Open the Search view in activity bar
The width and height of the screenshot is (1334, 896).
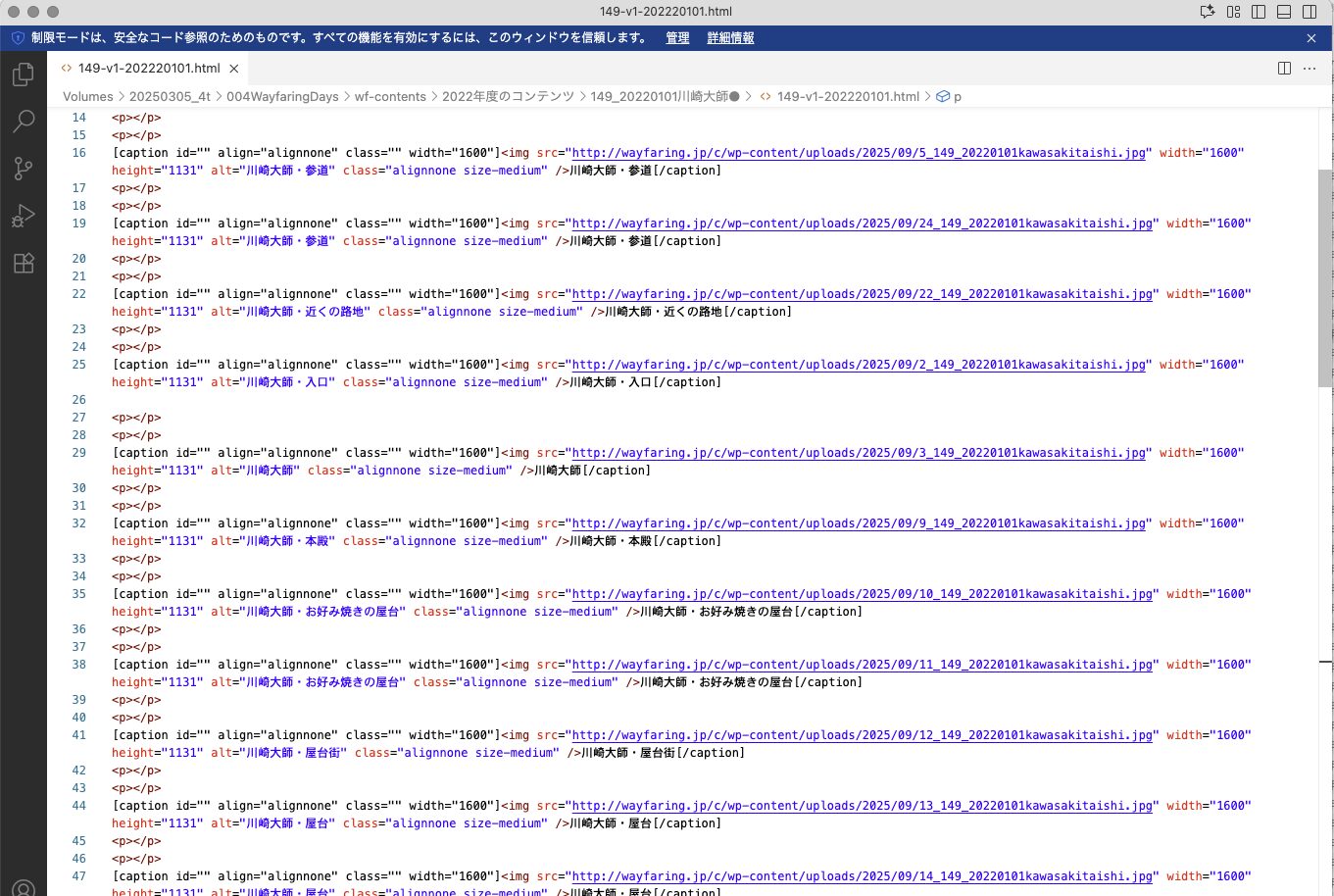pos(24,122)
